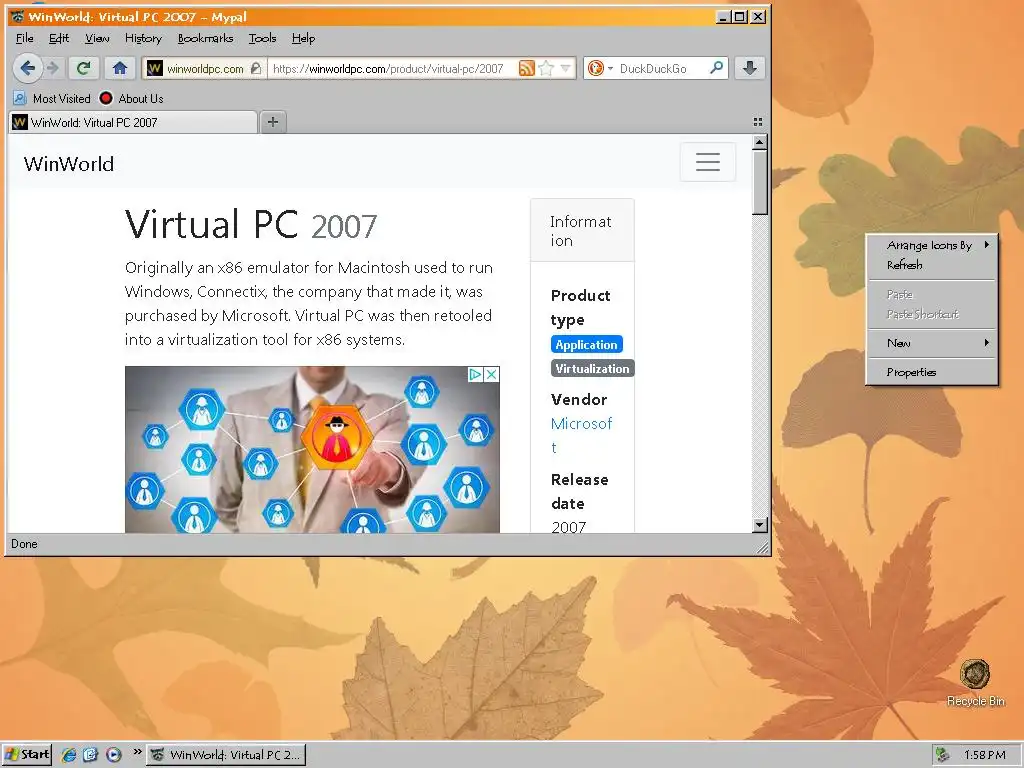Open the Bookmarks menu

click(205, 39)
